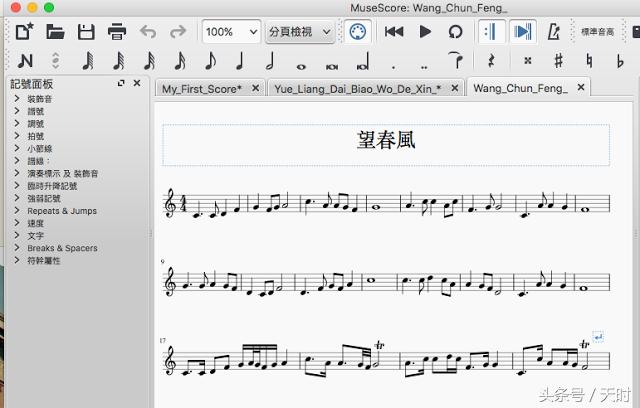Apply the sharp accidental
This screenshot has width=640, height=408.
point(559,61)
